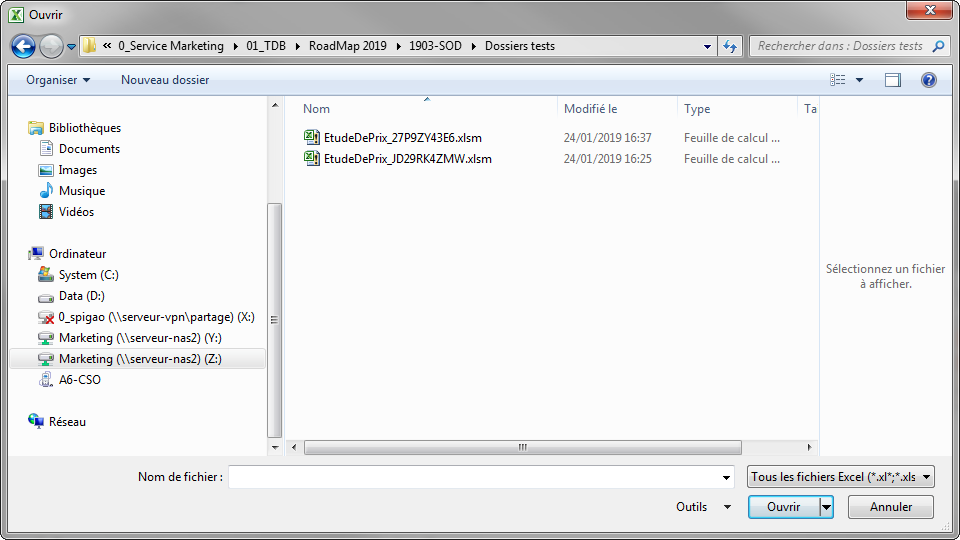Click the file list horizontal scrollbar thumb
The width and height of the screenshot is (960, 540).
523,448
